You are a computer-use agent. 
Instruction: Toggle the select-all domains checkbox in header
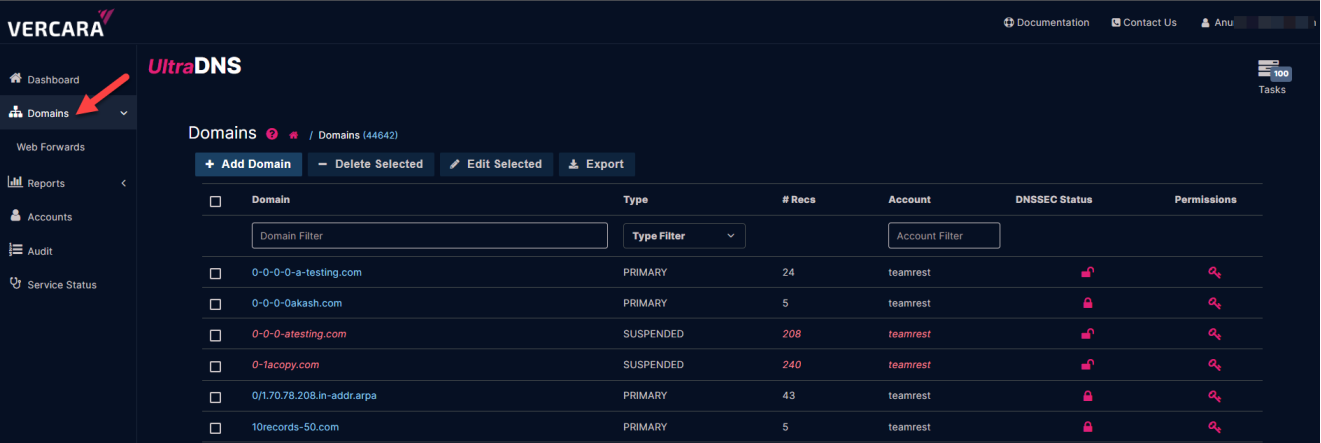pos(215,201)
